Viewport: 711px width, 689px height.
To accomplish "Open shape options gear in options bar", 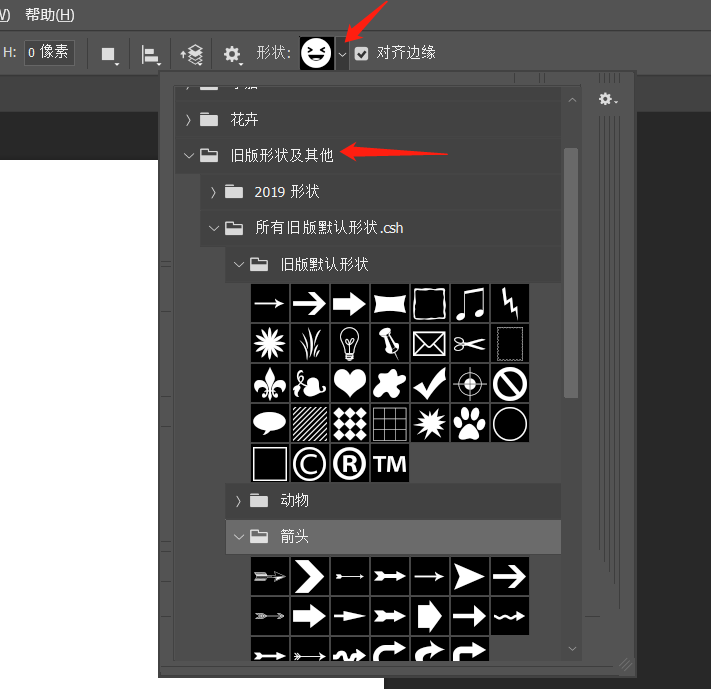I will coord(233,54).
